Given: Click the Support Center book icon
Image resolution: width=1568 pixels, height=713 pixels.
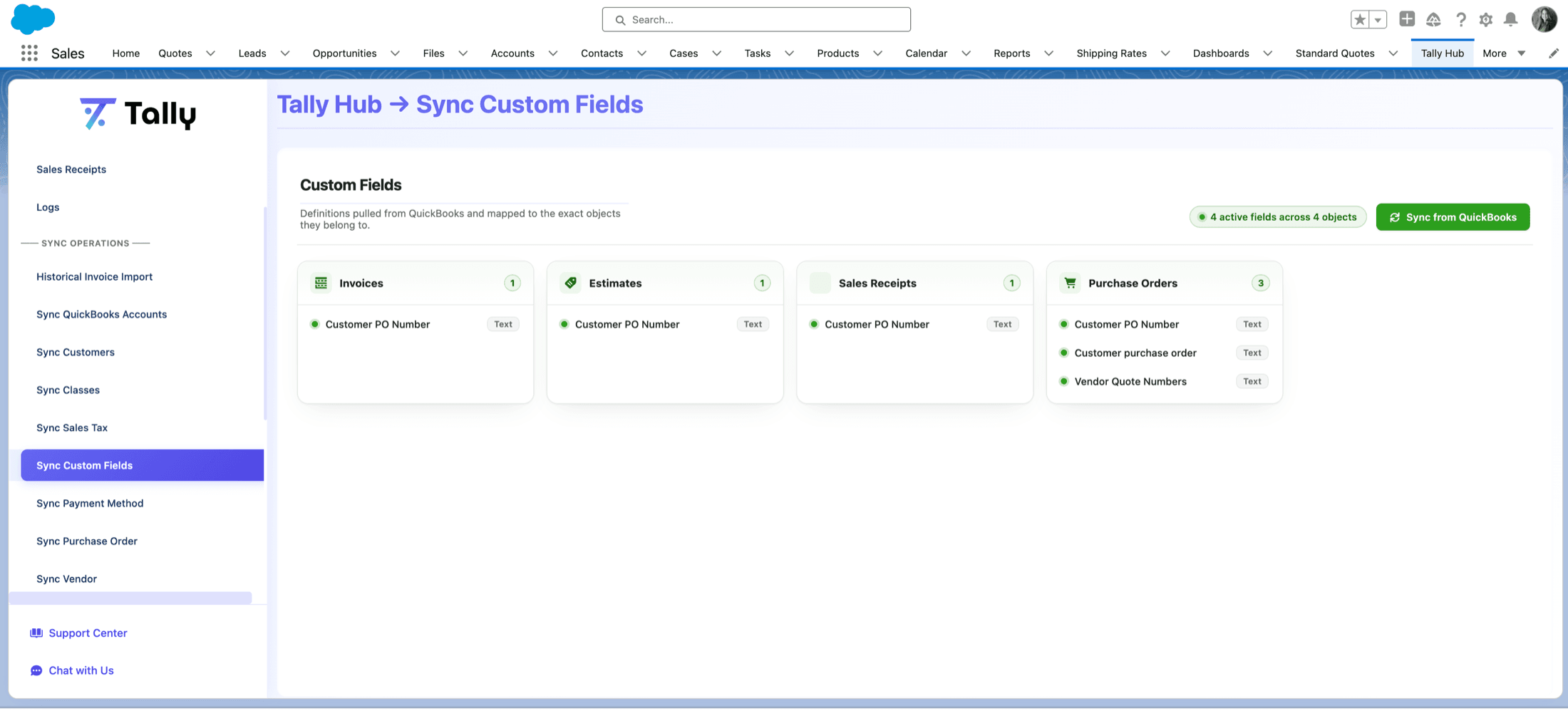Looking at the screenshot, I should [x=36, y=633].
